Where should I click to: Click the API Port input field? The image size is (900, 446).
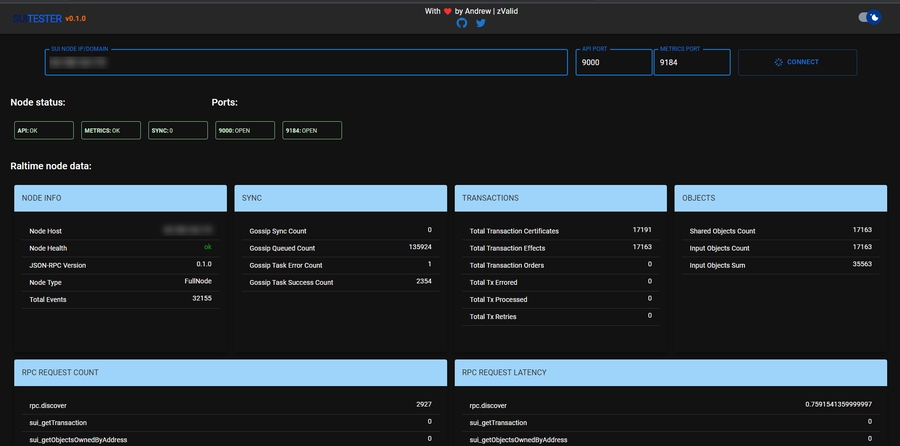point(613,62)
